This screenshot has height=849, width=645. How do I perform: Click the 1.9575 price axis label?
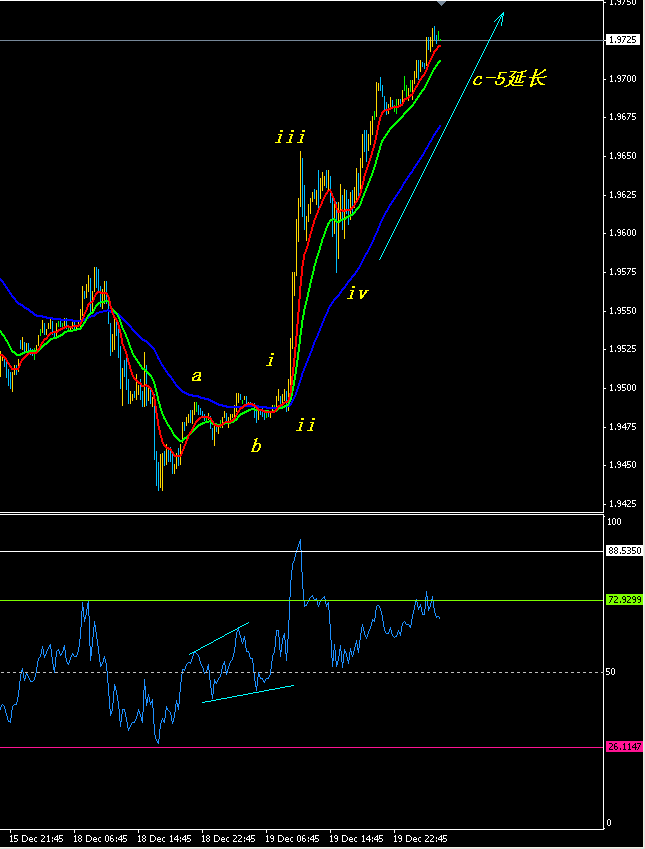pyautogui.click(x=622, y=272)
